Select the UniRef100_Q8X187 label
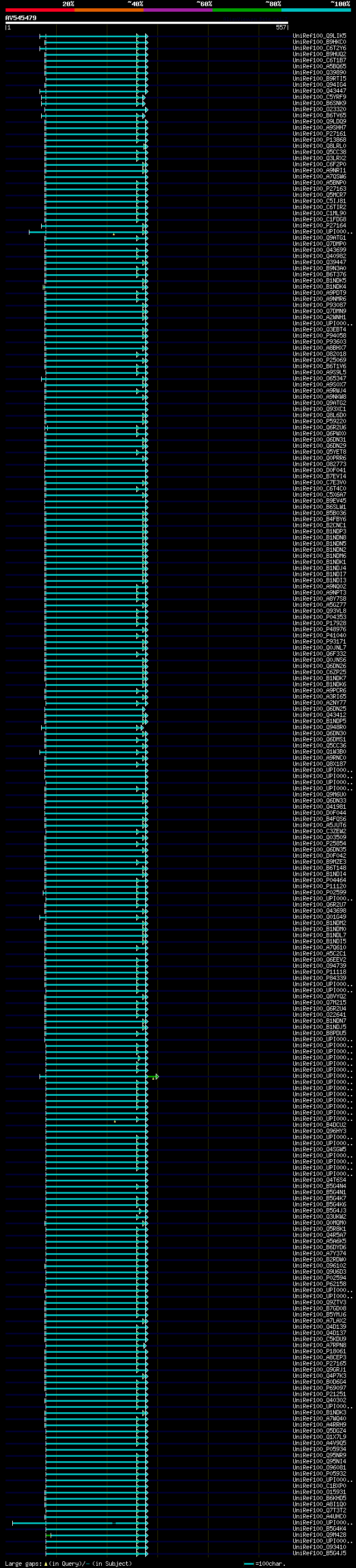The width and height of the screenshot is (356, 1568). (x=319, y=764)
